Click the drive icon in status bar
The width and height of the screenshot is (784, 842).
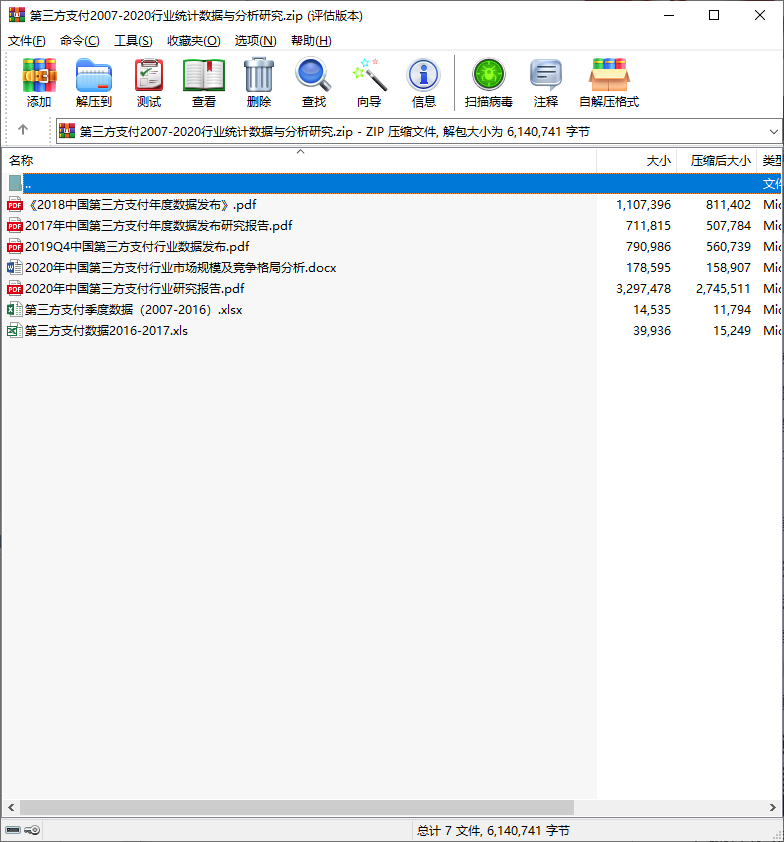tap(13, 830)
